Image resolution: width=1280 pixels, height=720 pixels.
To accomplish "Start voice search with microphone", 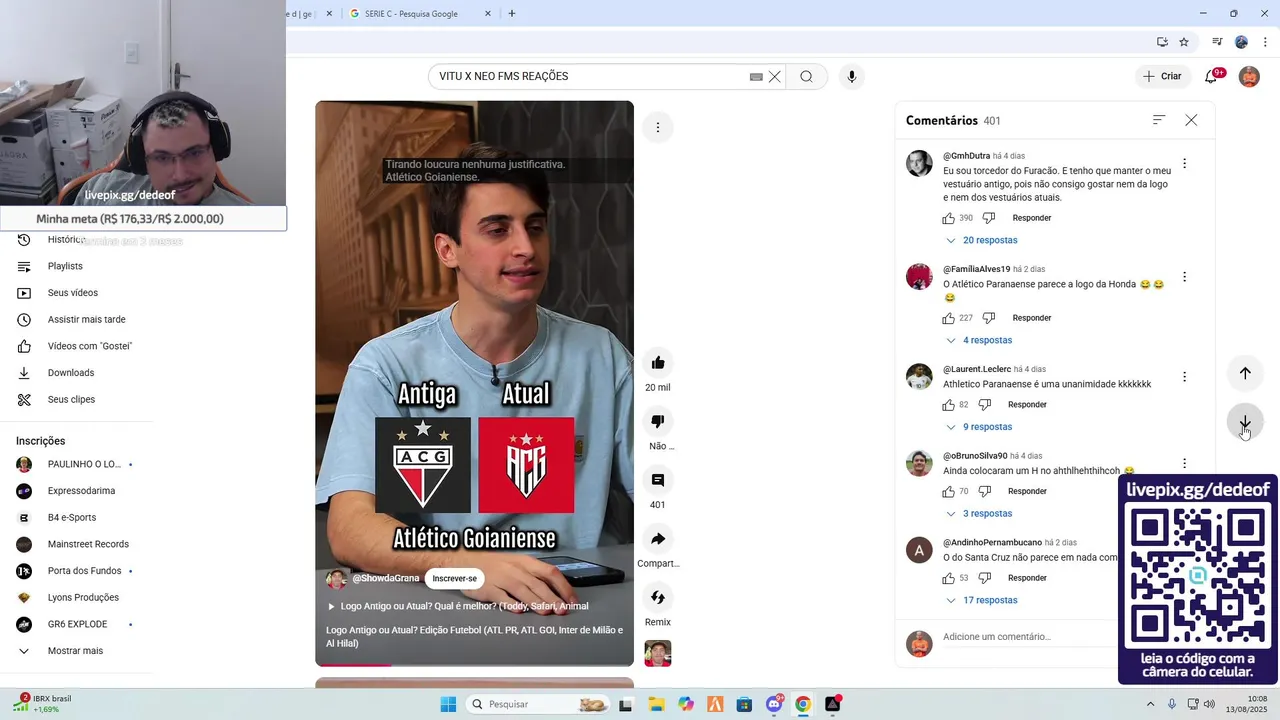I will pyautogui.click(x=852, y=77).
